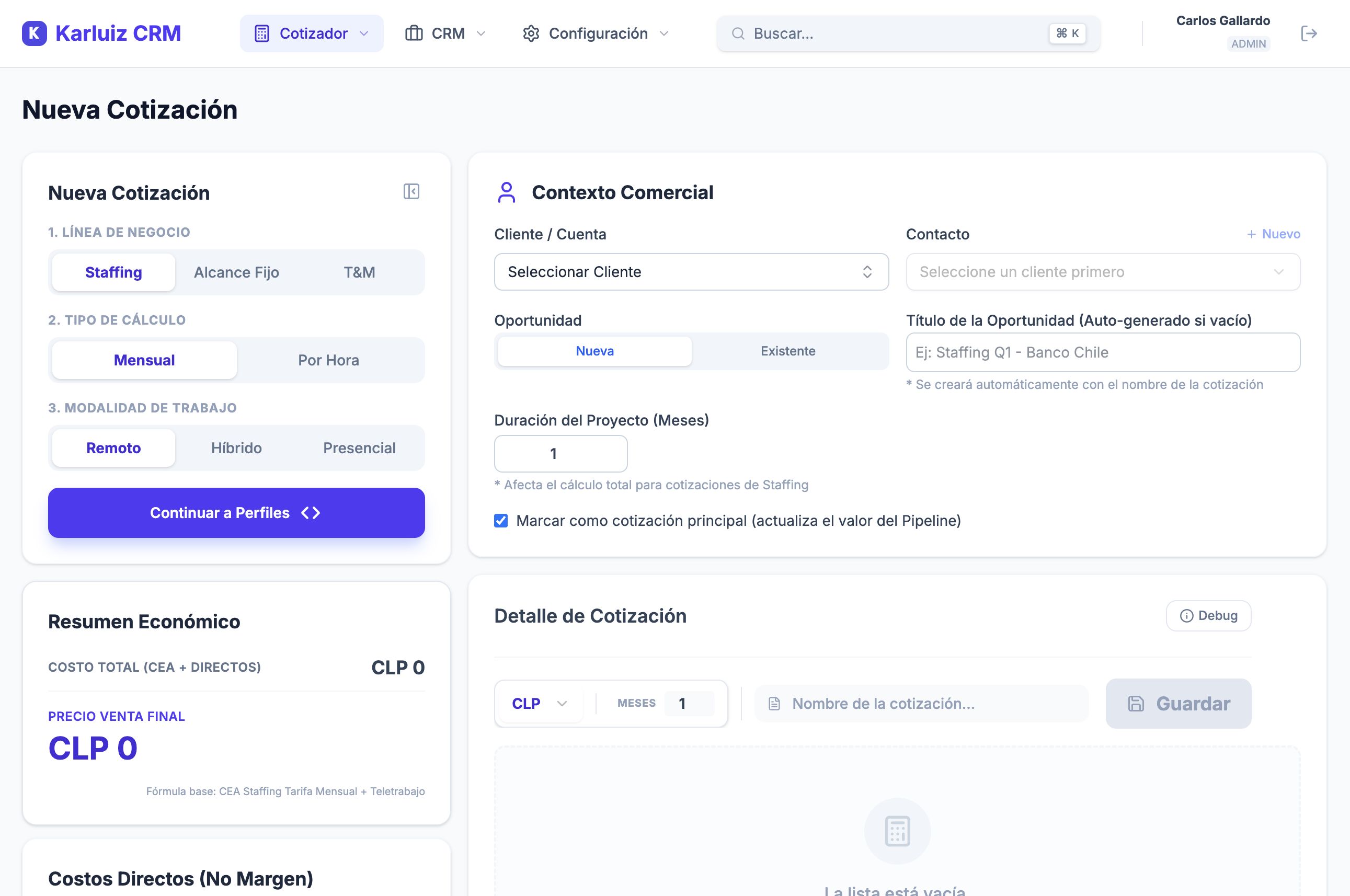Open the Seleccionar Cliente dropdown
This screenshot has width=1350, height=896.
pos(691,272)
